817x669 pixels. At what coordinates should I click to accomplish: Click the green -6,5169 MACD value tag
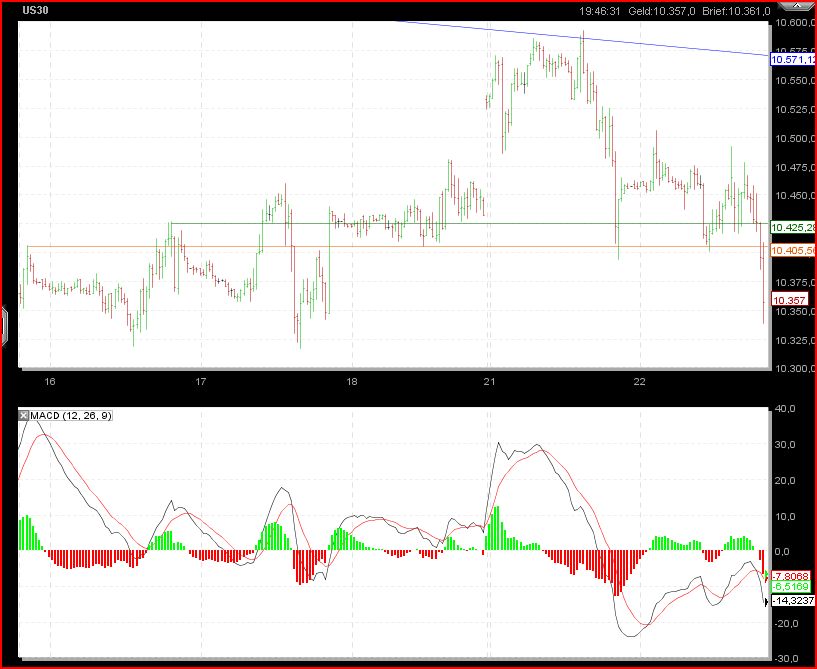click(790, 587)
